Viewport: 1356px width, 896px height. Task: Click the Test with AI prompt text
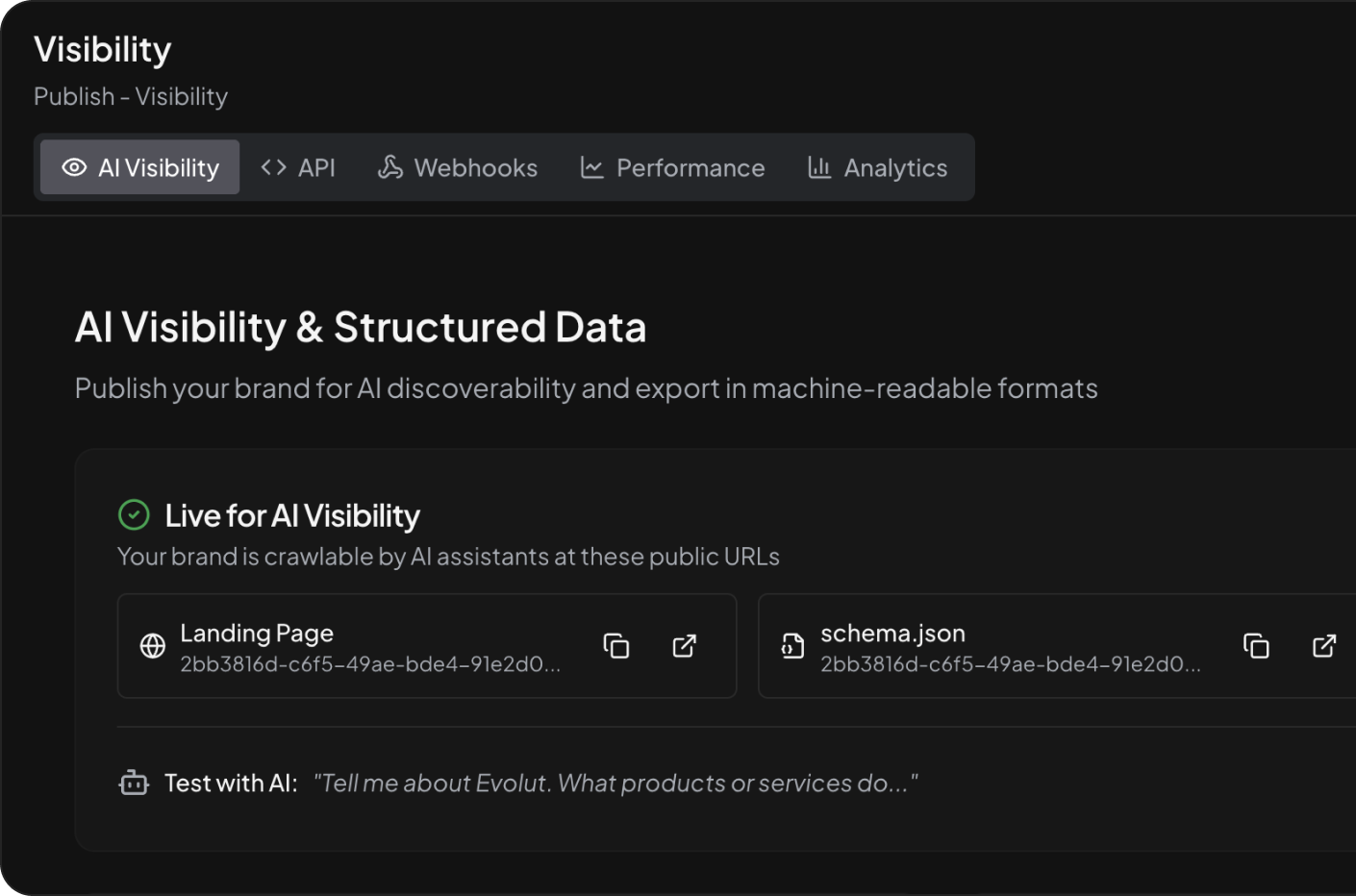coord(615,784)
